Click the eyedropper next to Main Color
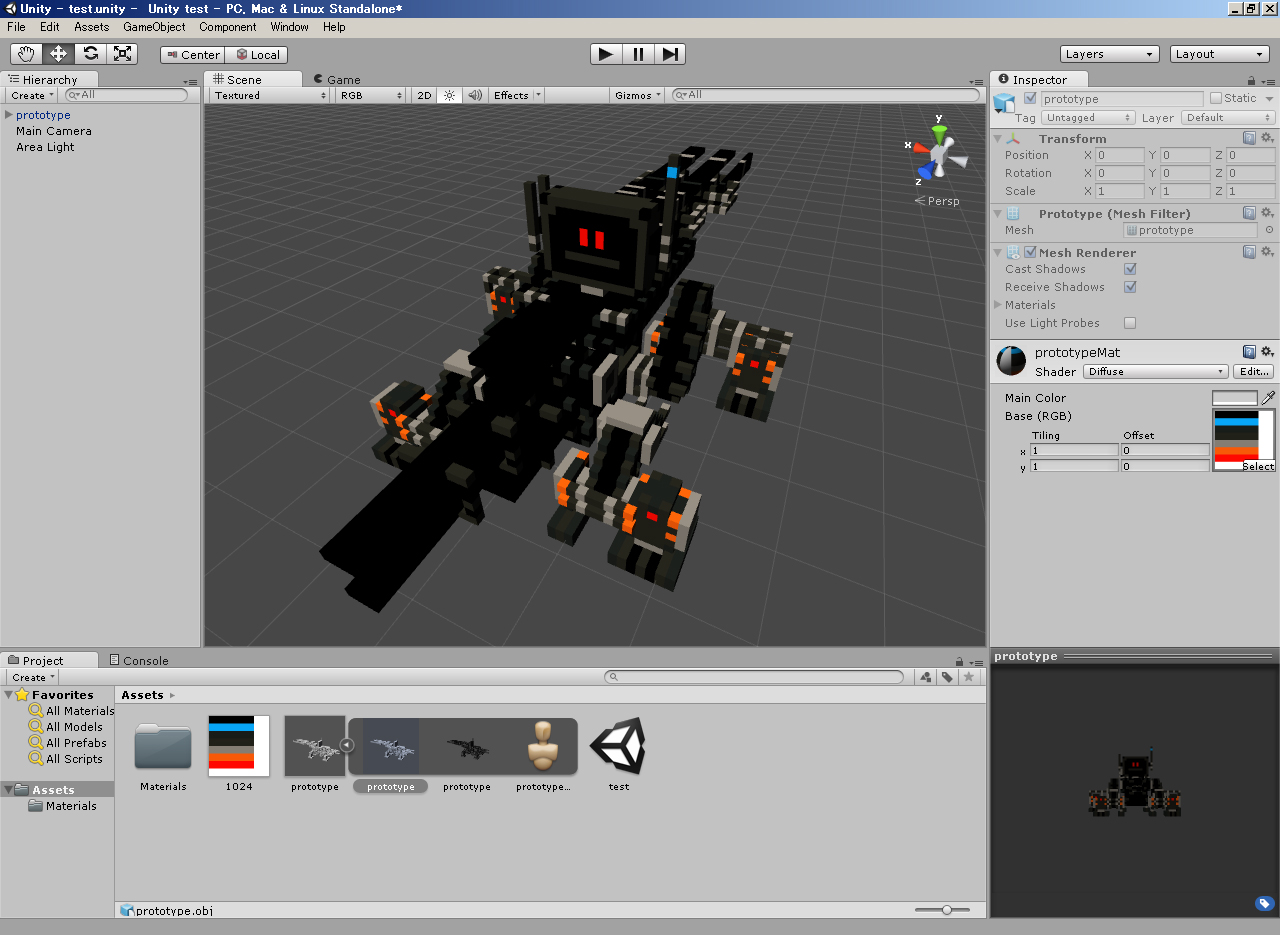 coord(1268,398)
